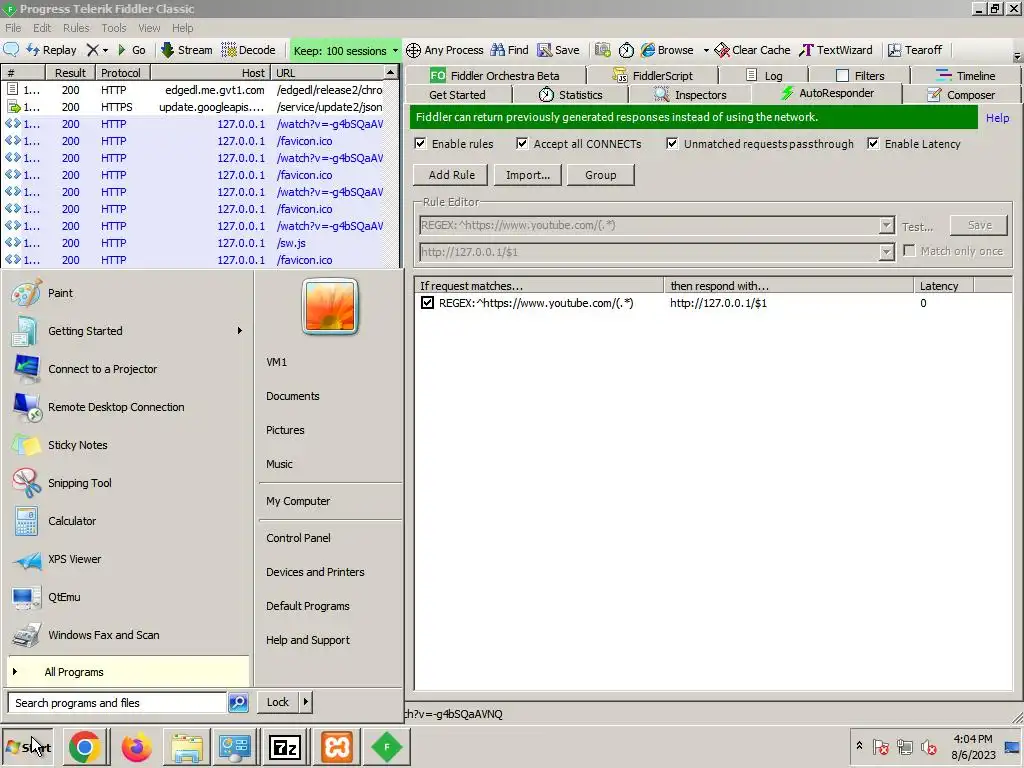Click the Test... link in Rule Editor
This screenshot has height=768, width=1024.
917,227
